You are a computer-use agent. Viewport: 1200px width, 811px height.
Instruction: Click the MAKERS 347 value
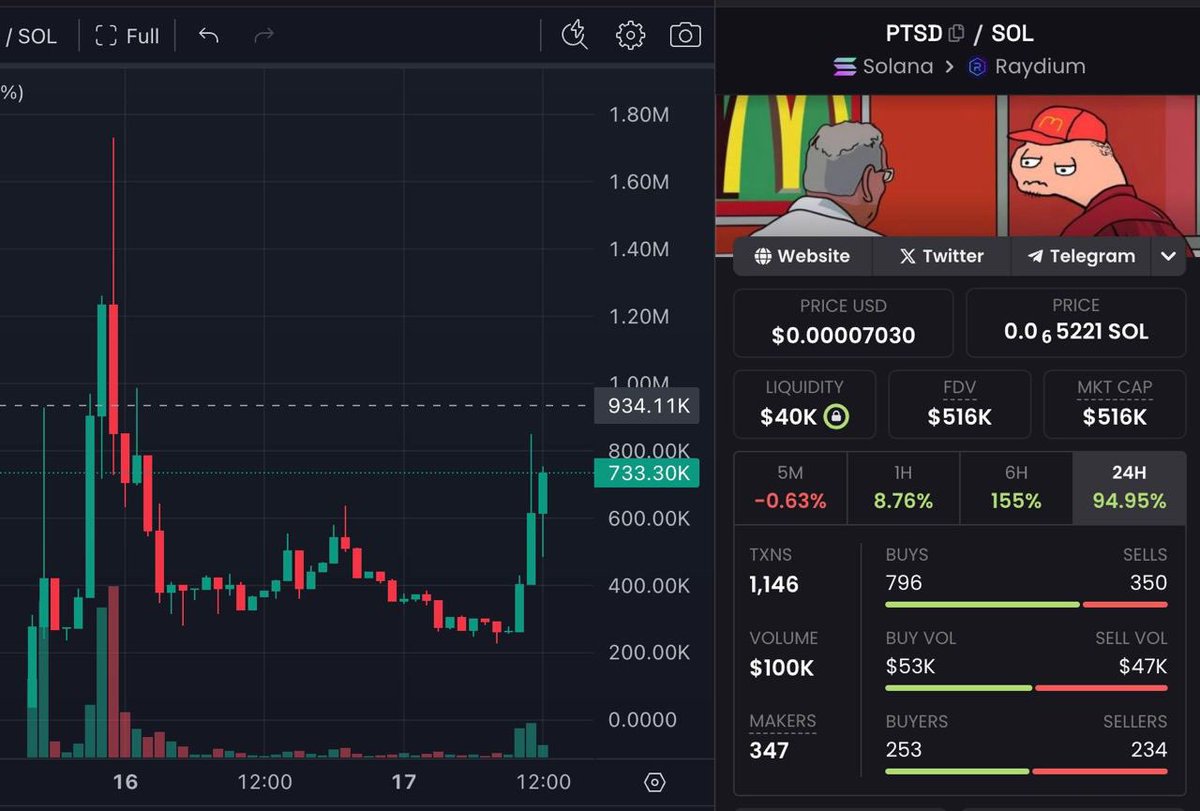pyautogui.click(x=769, y=751)
